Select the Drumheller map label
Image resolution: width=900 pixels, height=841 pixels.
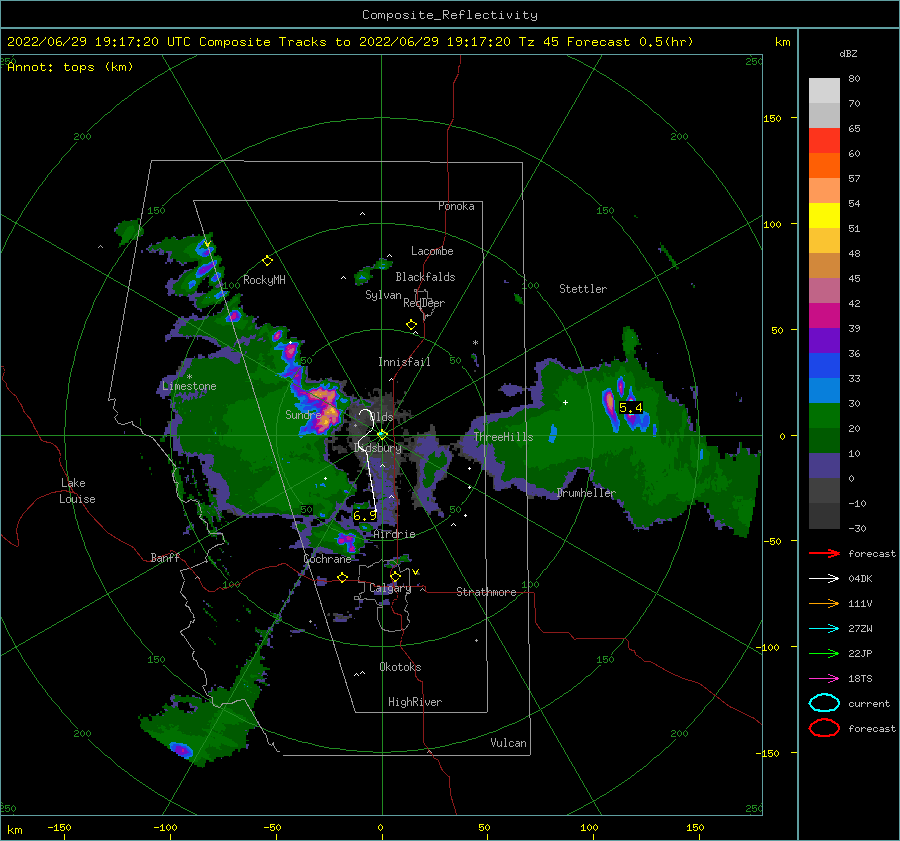(586, 493)
